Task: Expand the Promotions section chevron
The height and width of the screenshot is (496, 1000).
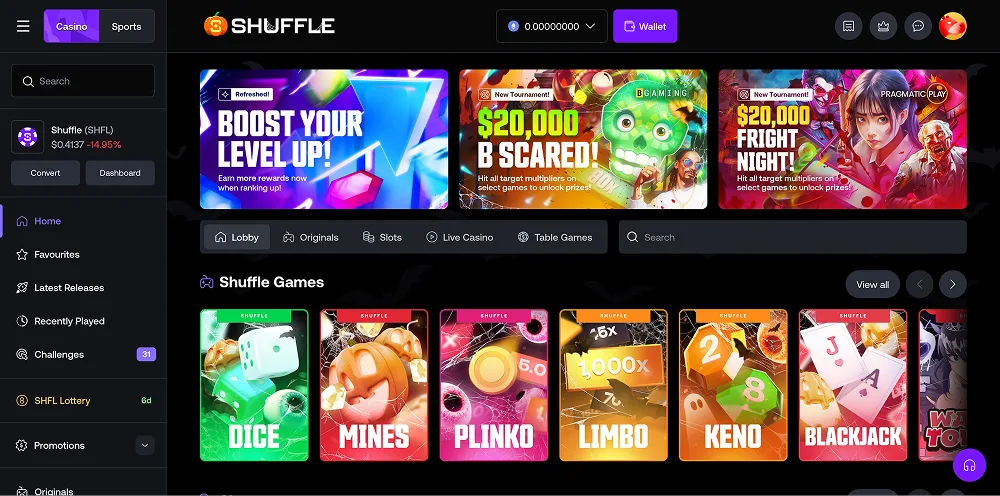Action: 145,445
